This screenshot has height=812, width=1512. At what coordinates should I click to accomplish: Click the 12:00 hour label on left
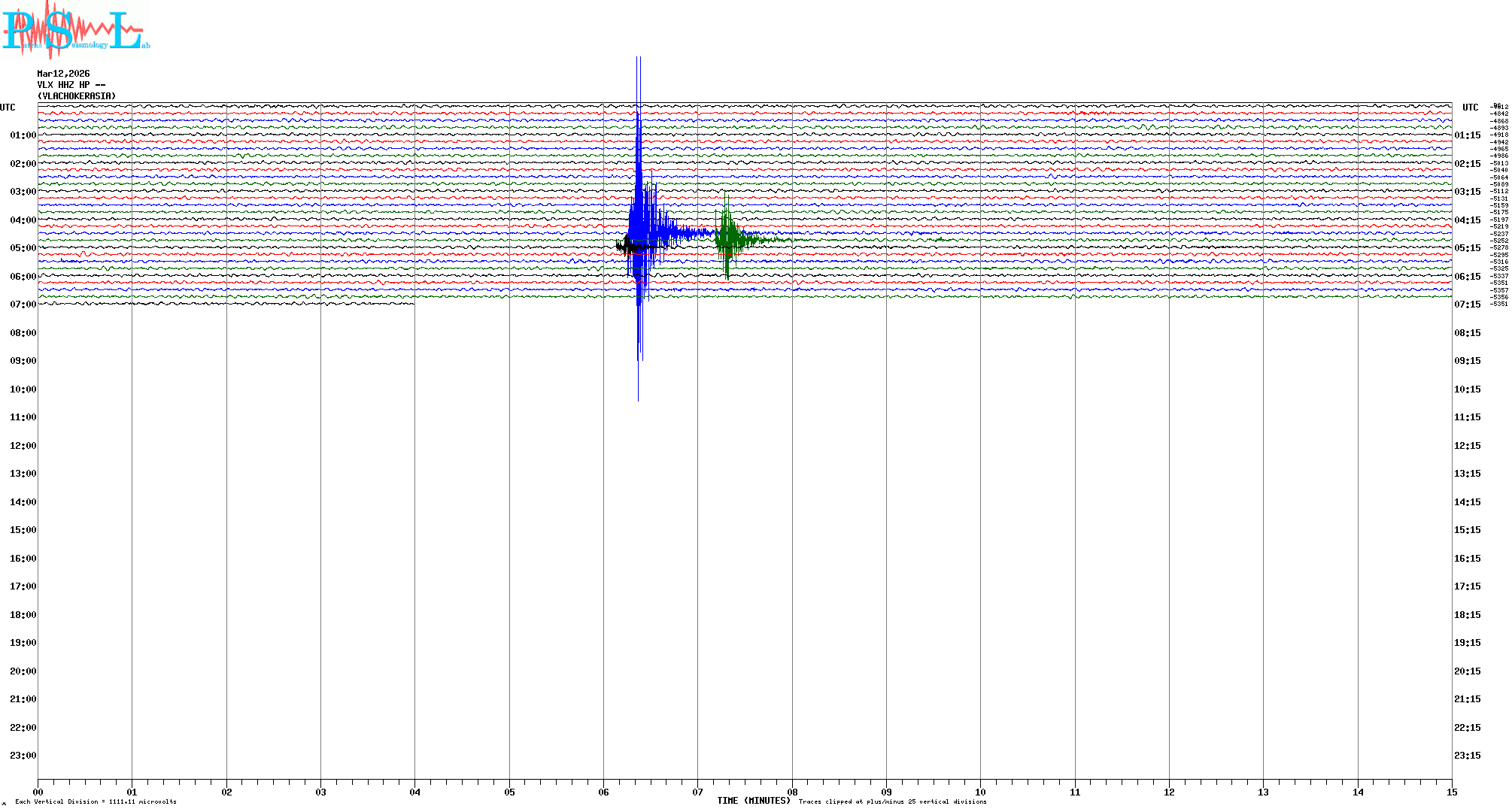click(x=23, y=446)
